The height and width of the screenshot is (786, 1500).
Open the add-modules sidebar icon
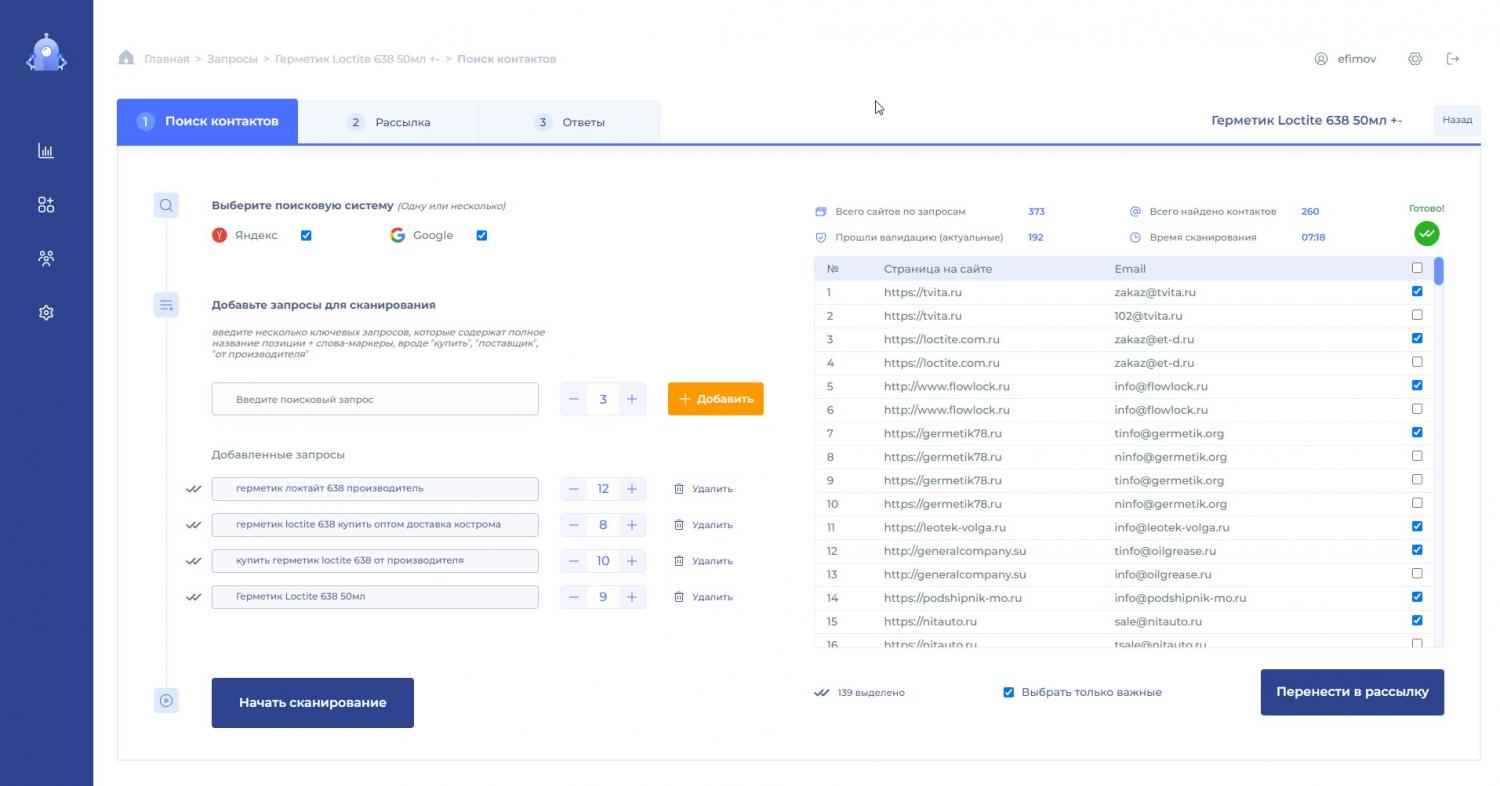(x=46, y=205)
